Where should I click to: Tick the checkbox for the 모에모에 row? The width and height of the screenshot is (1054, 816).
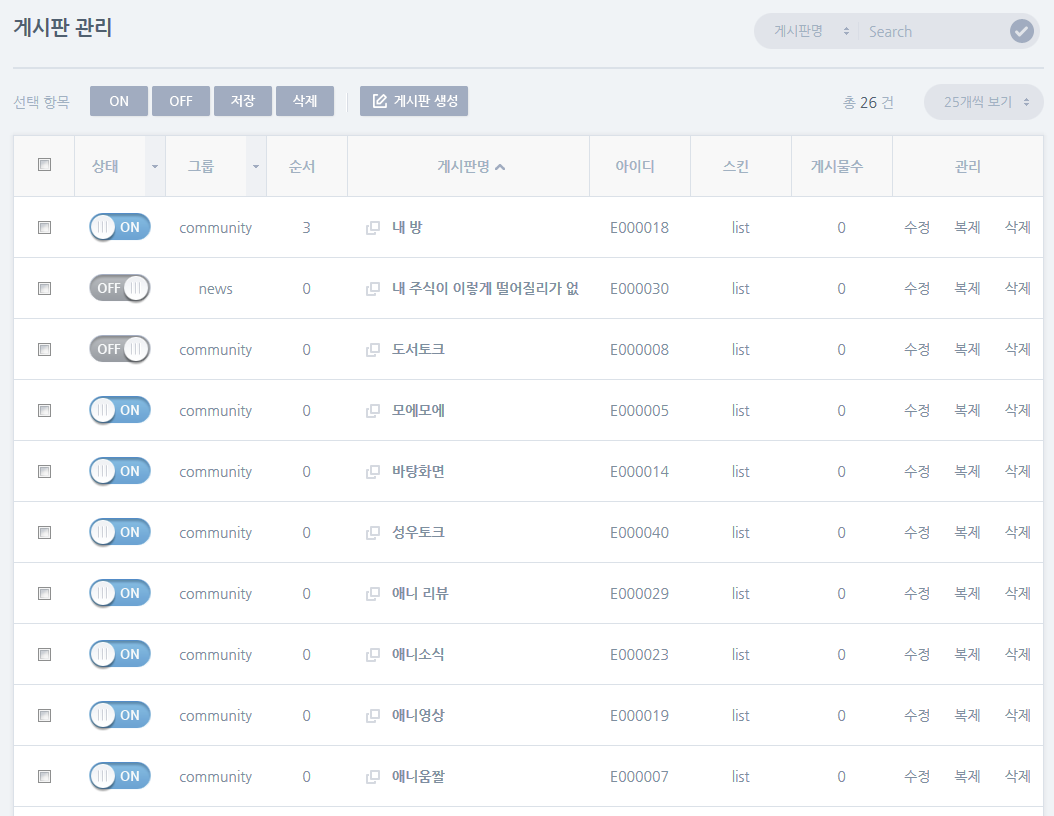pos(44,410)
